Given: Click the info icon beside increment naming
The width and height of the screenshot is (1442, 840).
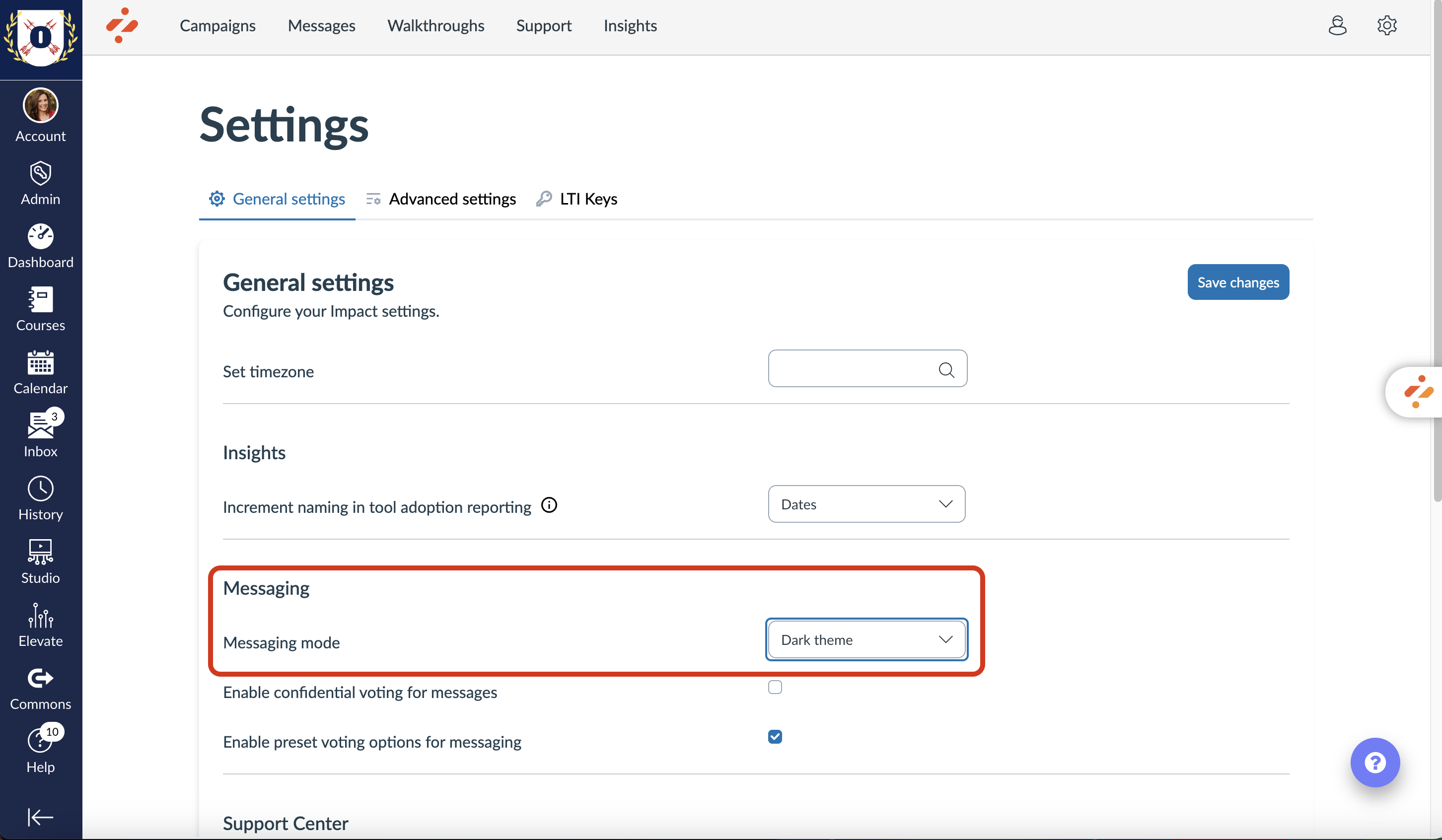Looking at the screenshot, I should coord(549,505).
